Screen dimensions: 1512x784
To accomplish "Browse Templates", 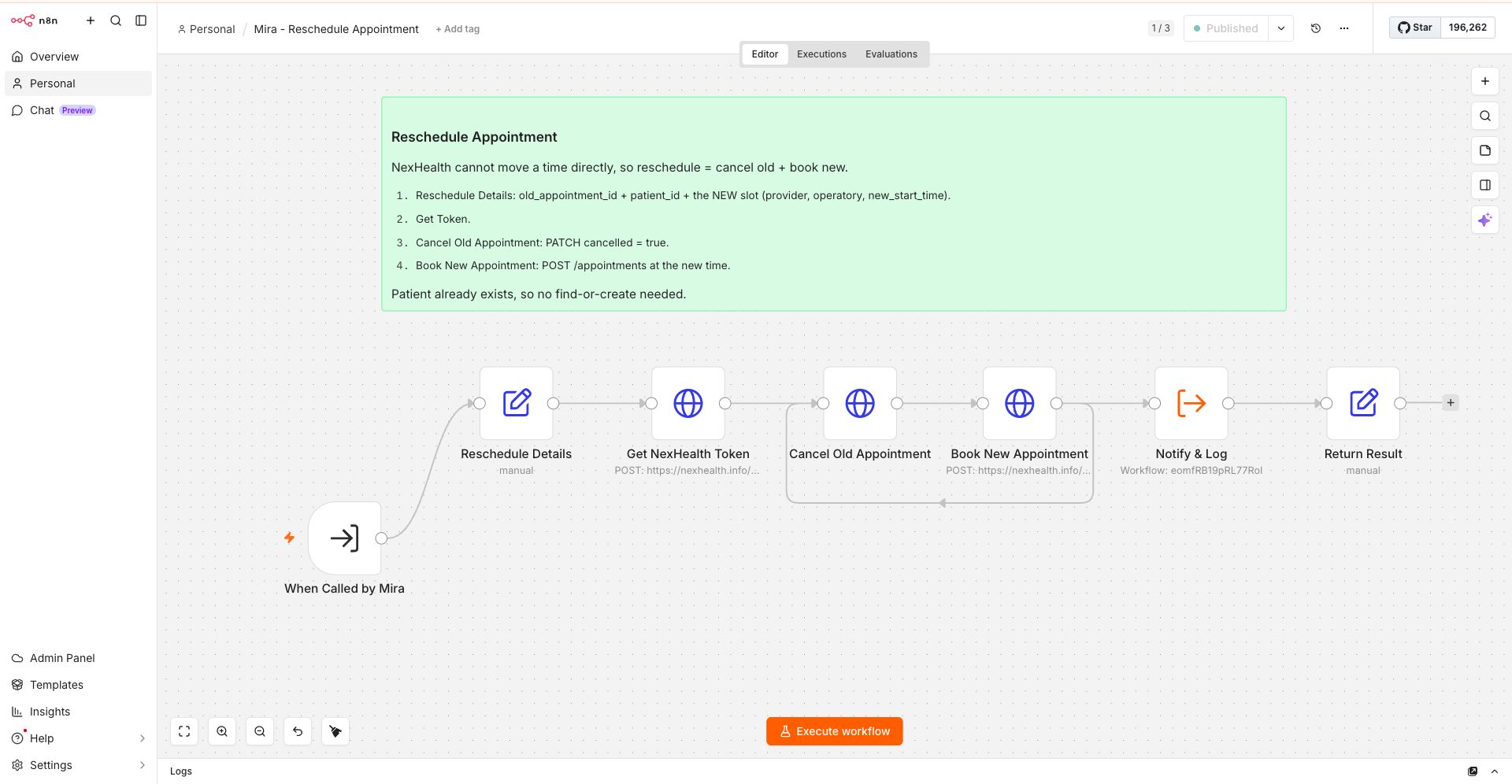I will 78,685.
